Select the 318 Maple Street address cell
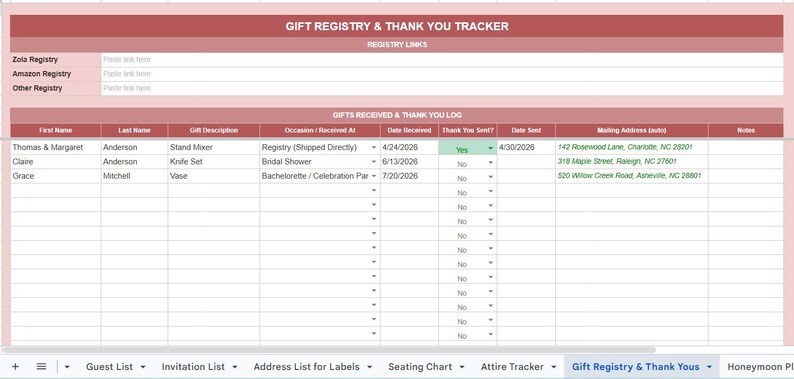794x379 pixels. 631,162
